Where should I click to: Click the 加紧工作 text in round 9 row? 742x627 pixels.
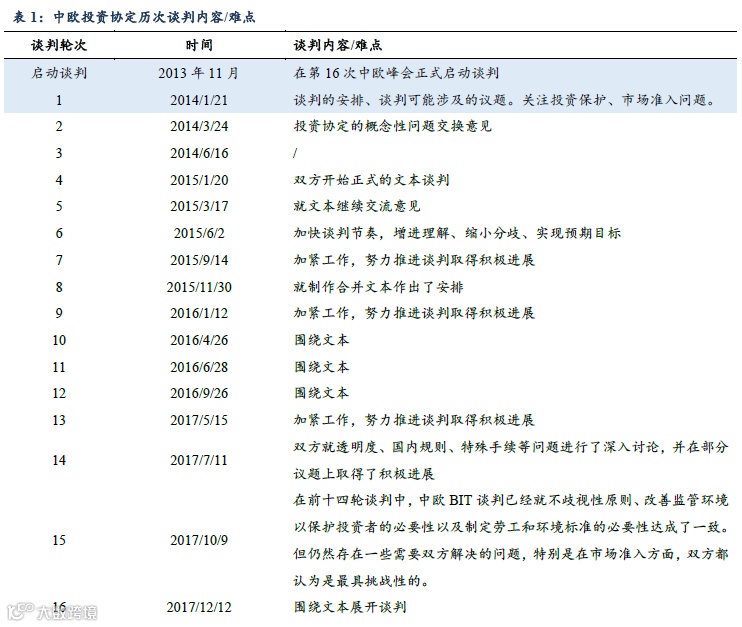pyautogui.click(x=321, y=313)
